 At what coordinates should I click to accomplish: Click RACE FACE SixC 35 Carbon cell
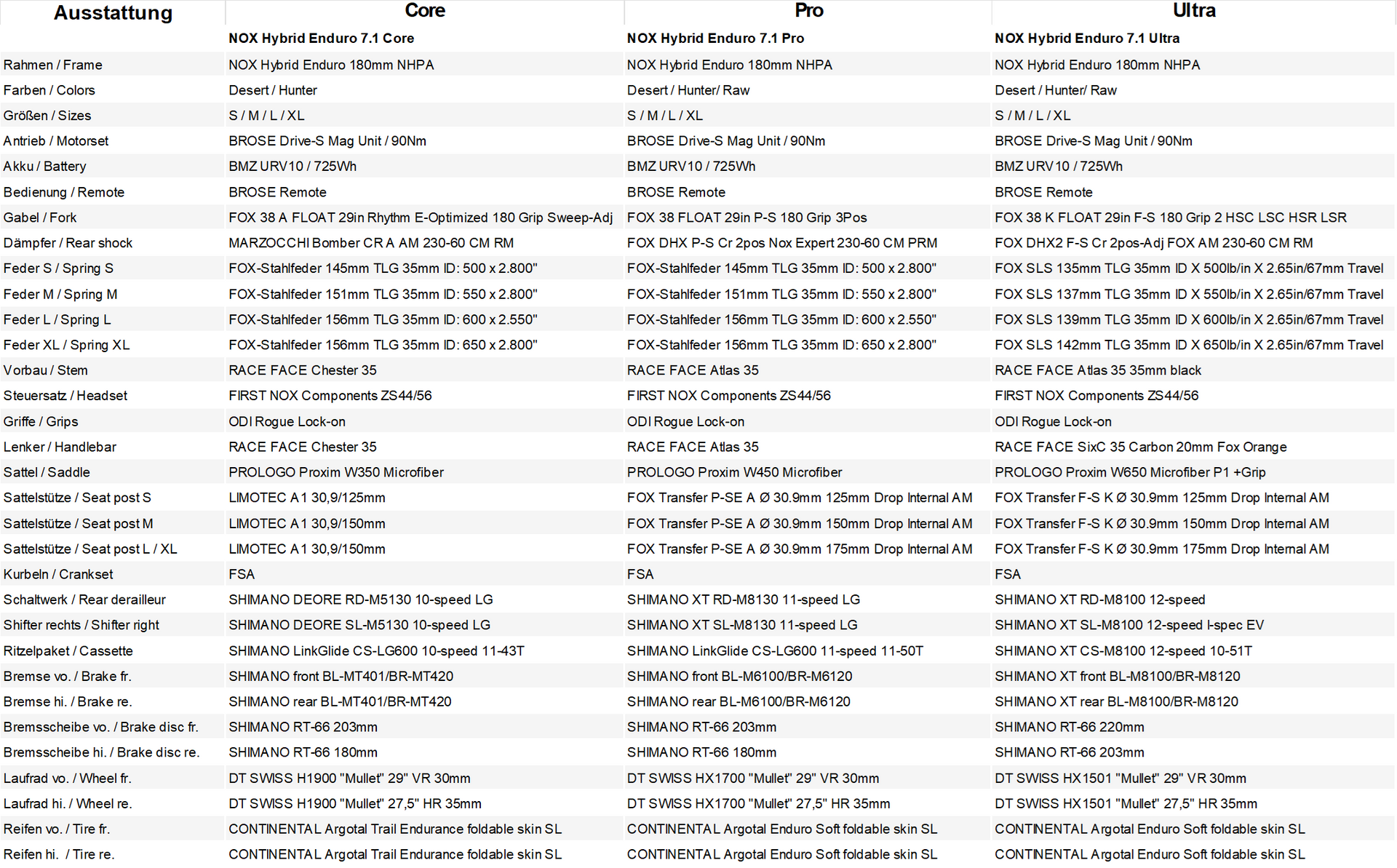click(1141, 447)
